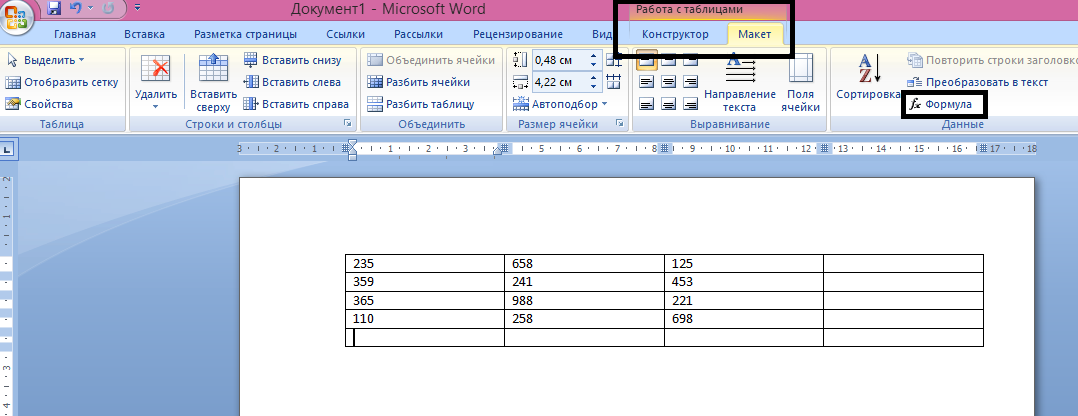This screenshot has width=1078, height=416.
Task: Open Customize Quick Access Toolbar arrow
Action: pos(138,8)
